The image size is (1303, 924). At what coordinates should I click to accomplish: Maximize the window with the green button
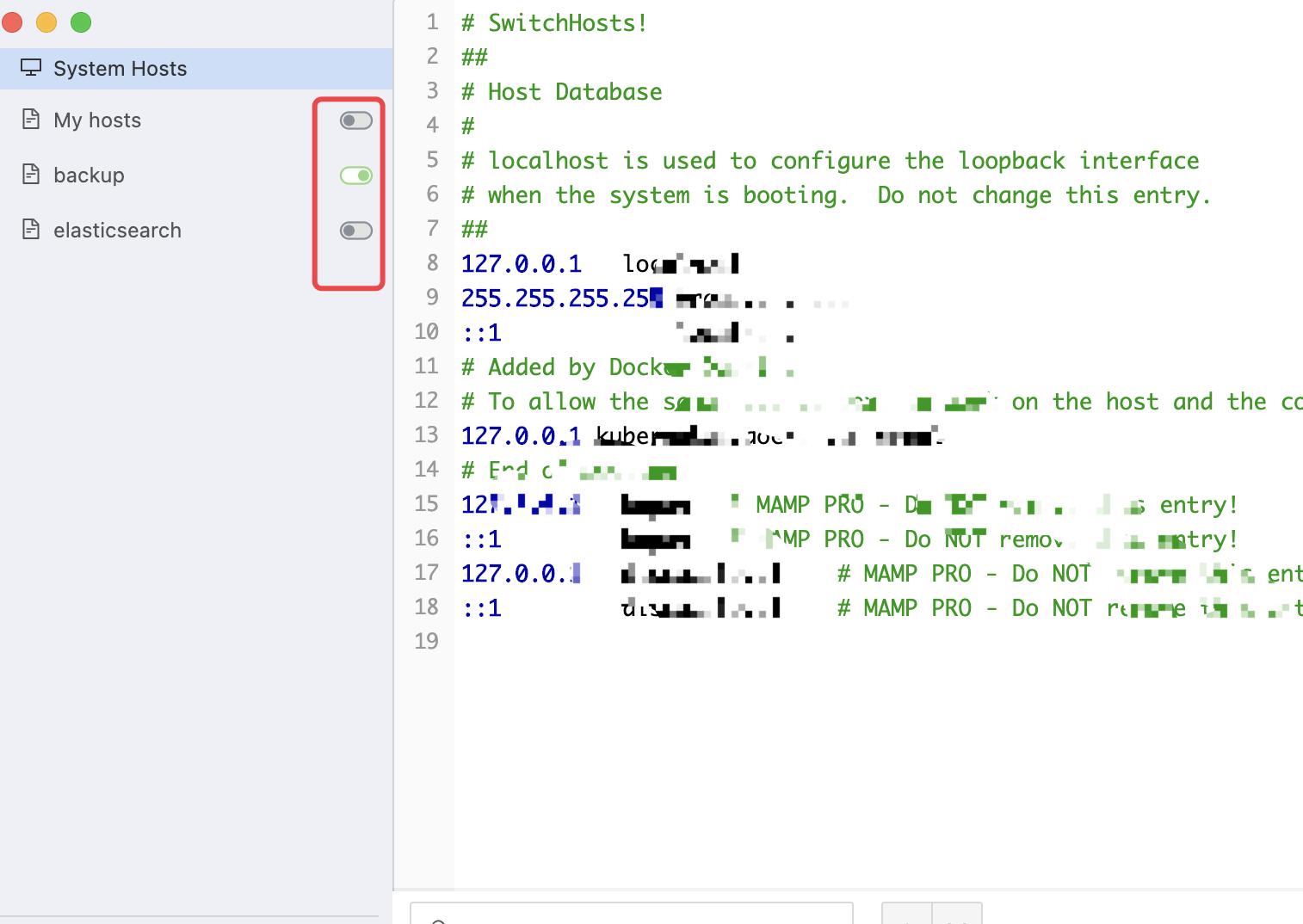[x=81, y=22]
